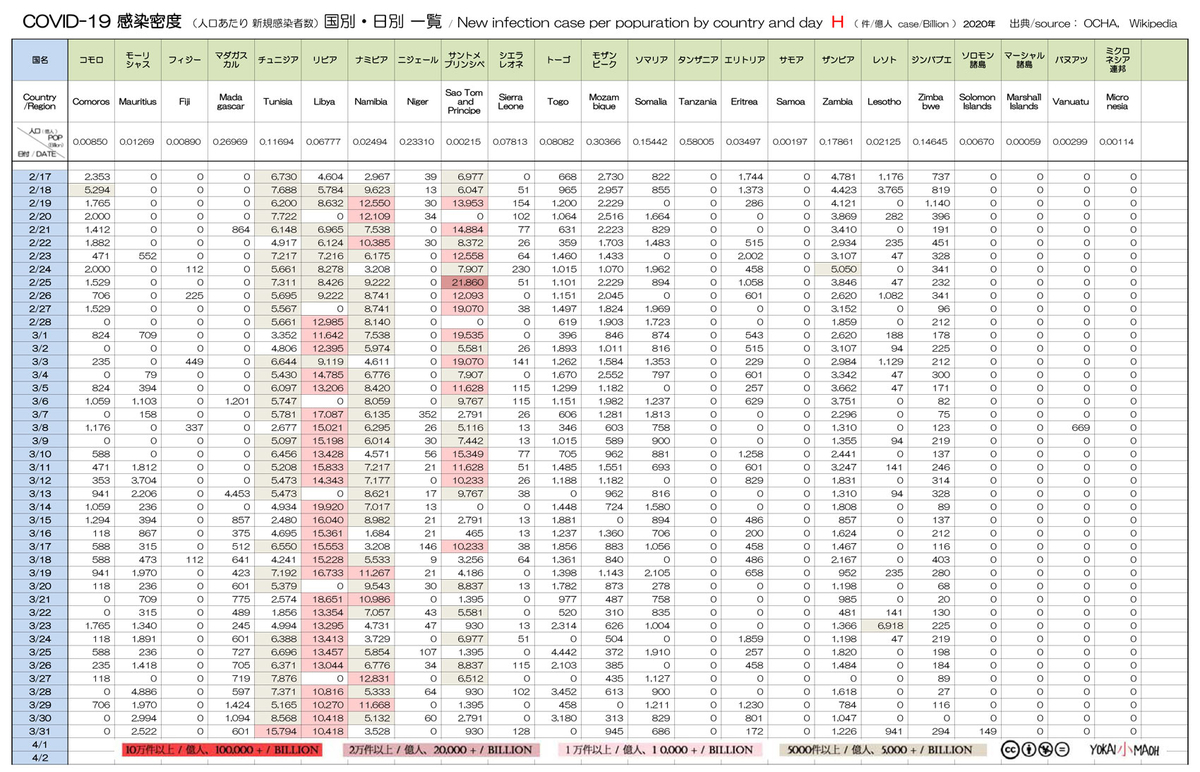Click the CC NoDerivatives equals icon
Viewport: 1200px width, 772px height.
pyautogui.click(x=1064, y=749)
